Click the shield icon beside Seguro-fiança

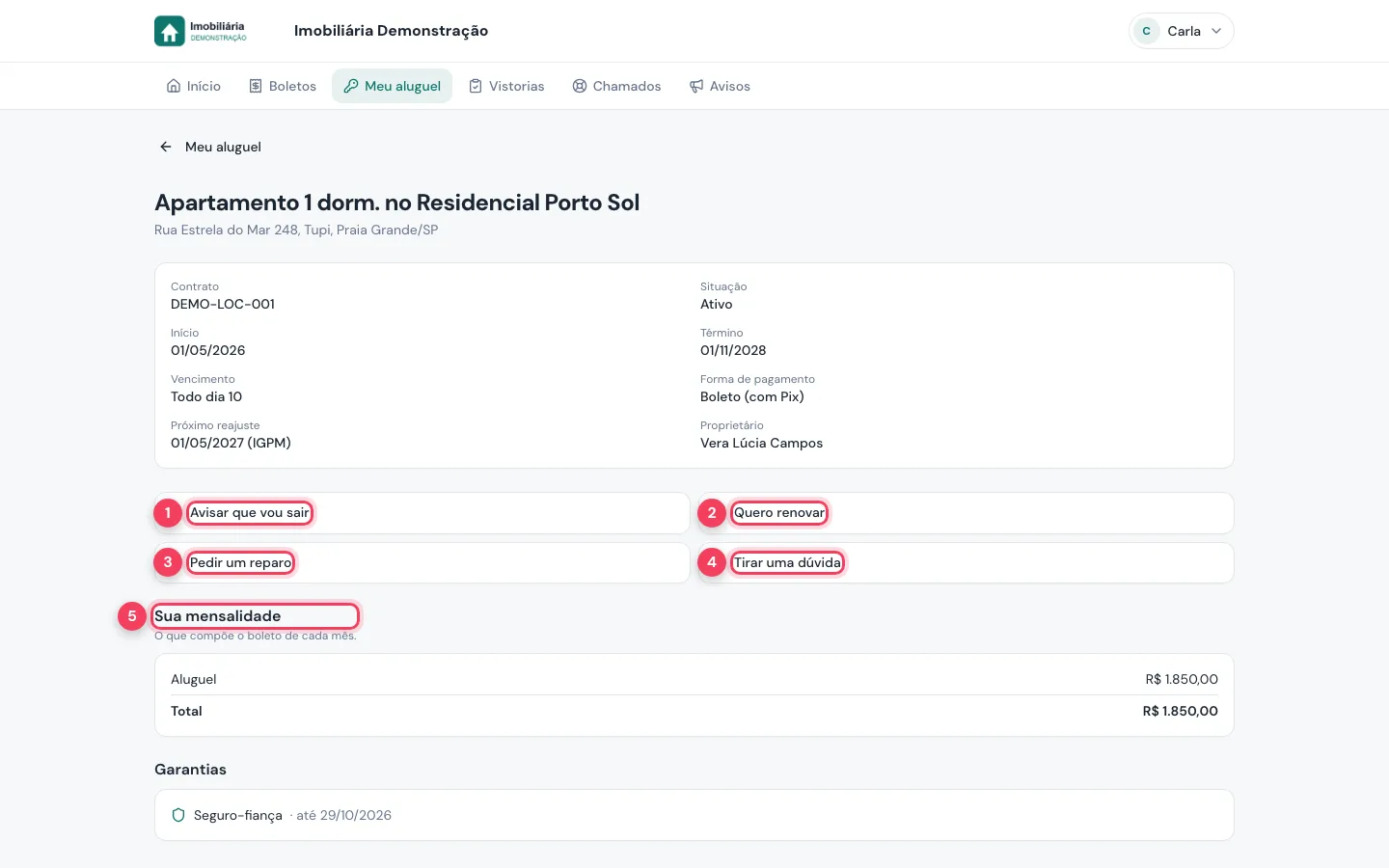point(178,815)
